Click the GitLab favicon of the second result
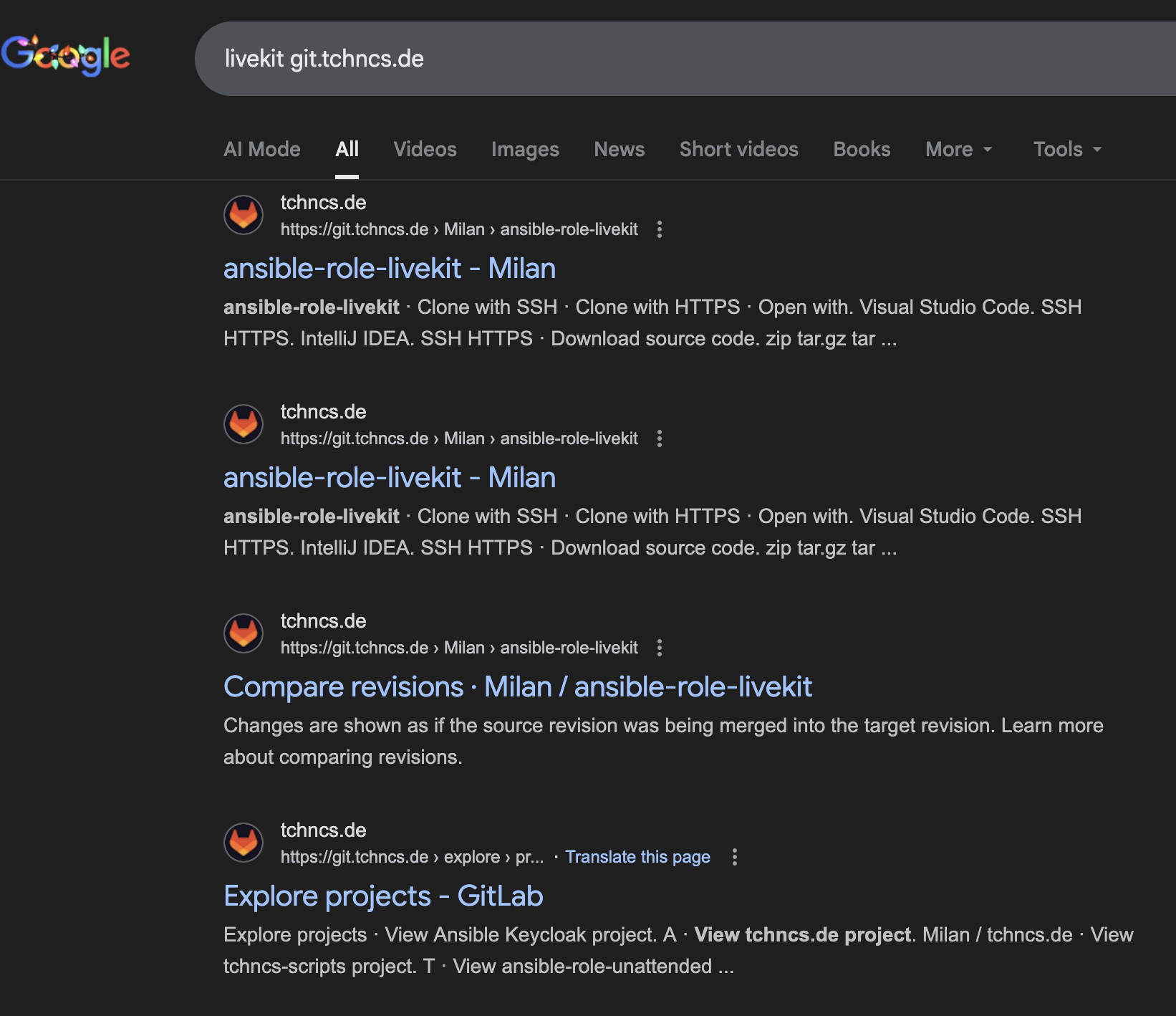1176x1016 pixels. [x=244, y=424]
